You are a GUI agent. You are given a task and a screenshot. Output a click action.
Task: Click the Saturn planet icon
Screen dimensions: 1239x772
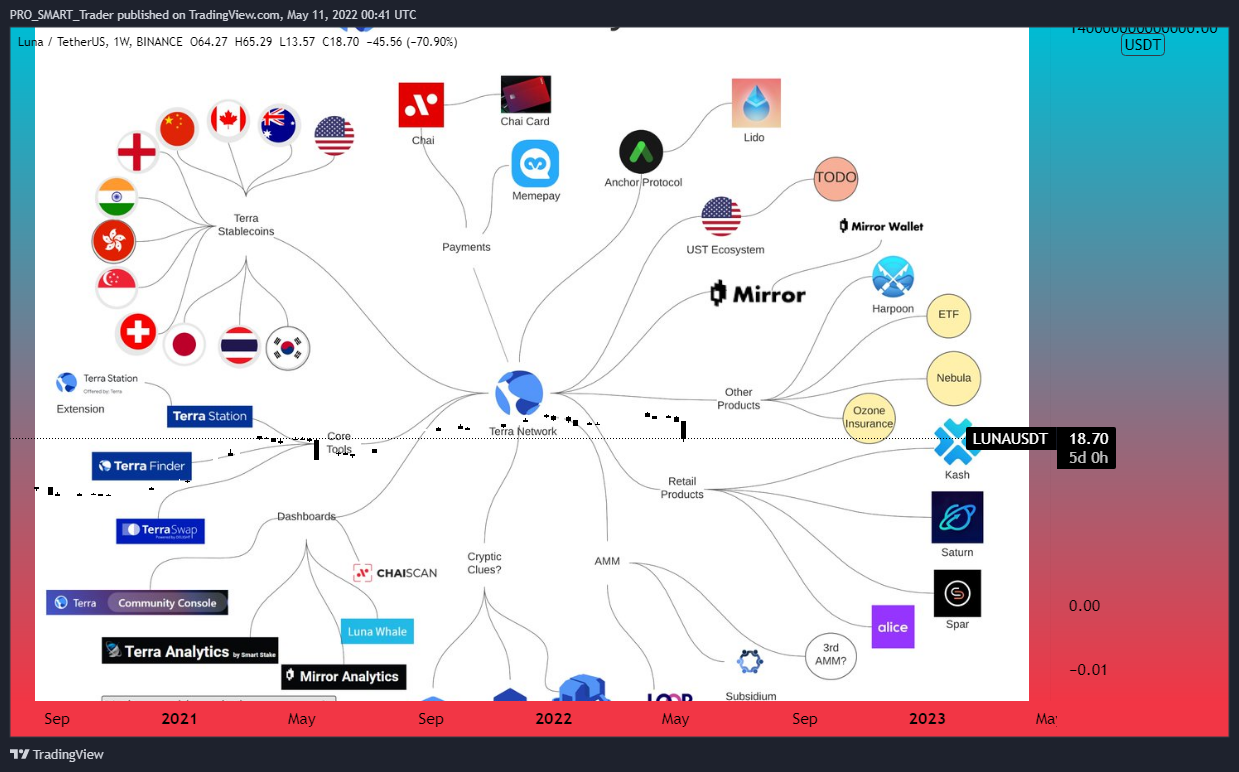click(957, 517)
